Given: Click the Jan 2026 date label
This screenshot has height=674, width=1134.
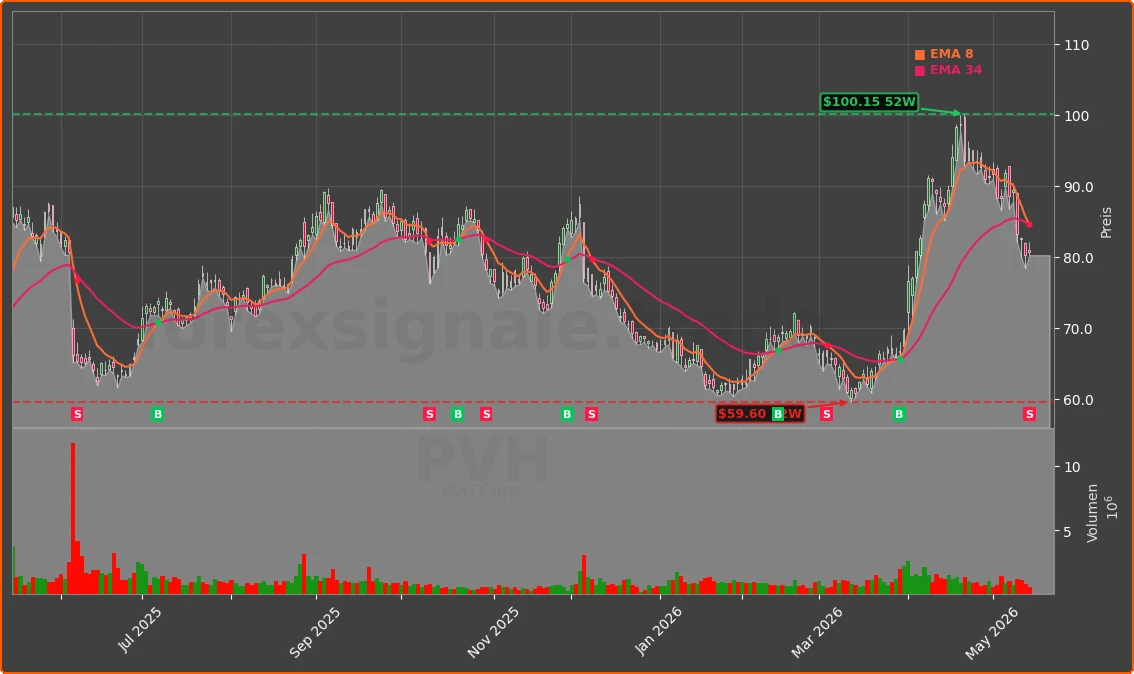Looking at the screenshot, I should (x=657, y=631).
